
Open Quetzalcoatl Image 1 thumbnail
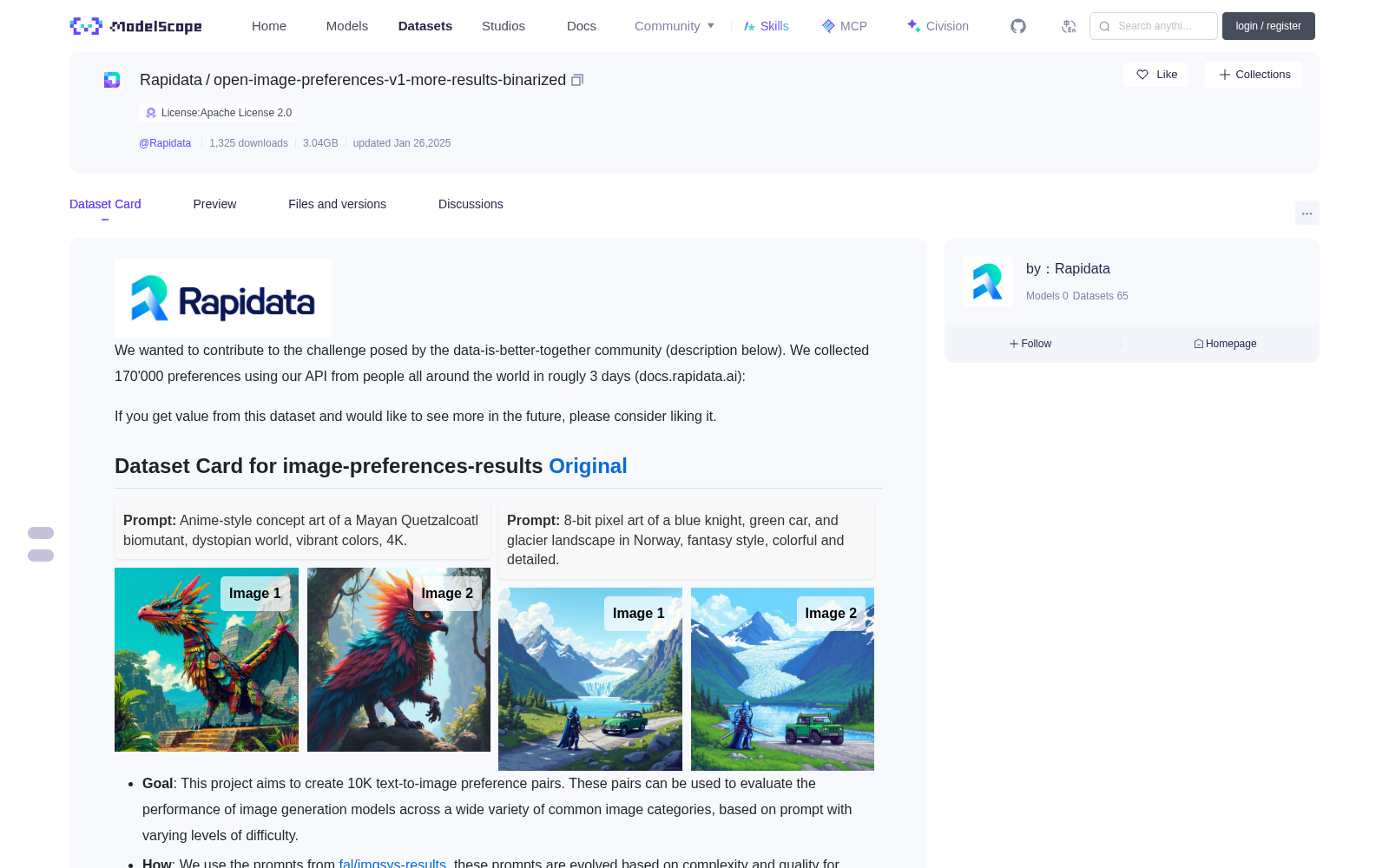click(207, 660)
